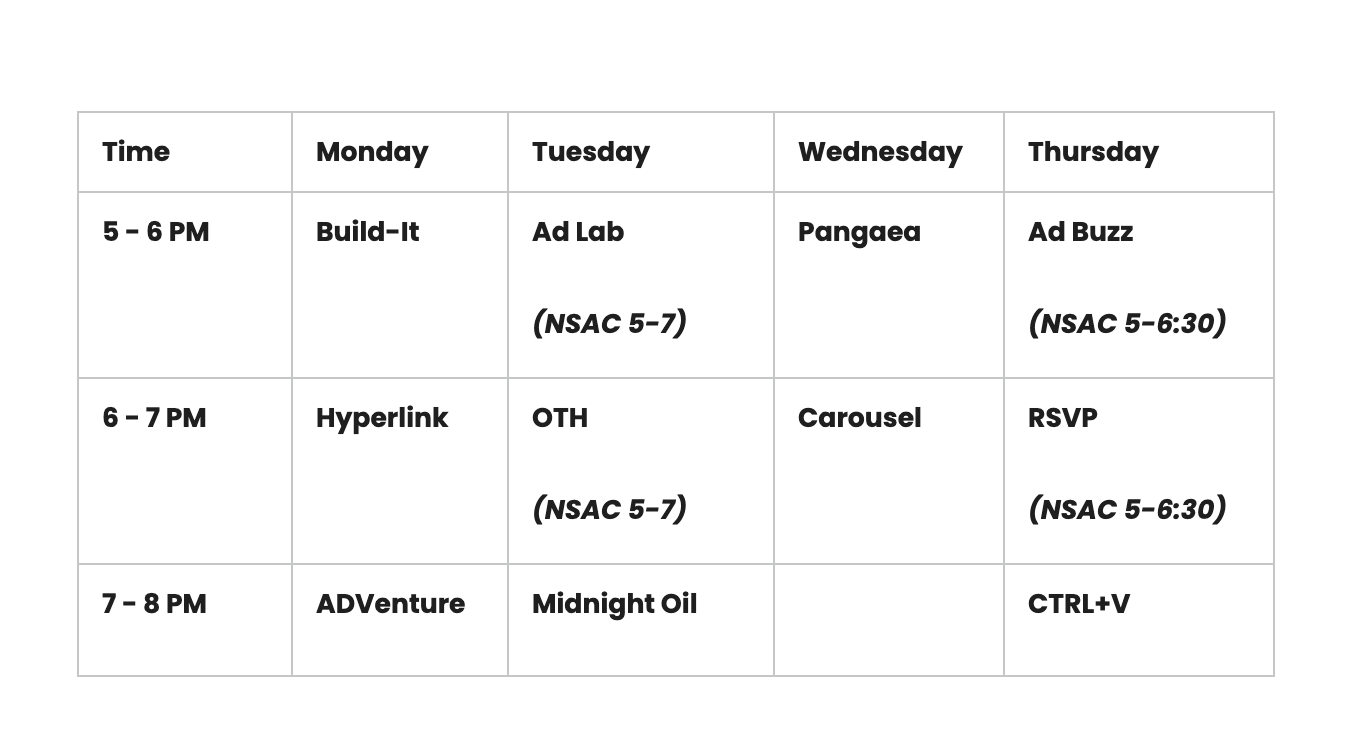Select the Ad Lab text
The width and height of the screenshot is (1354, 746).
pyautogui.click(x=578, y=232)
